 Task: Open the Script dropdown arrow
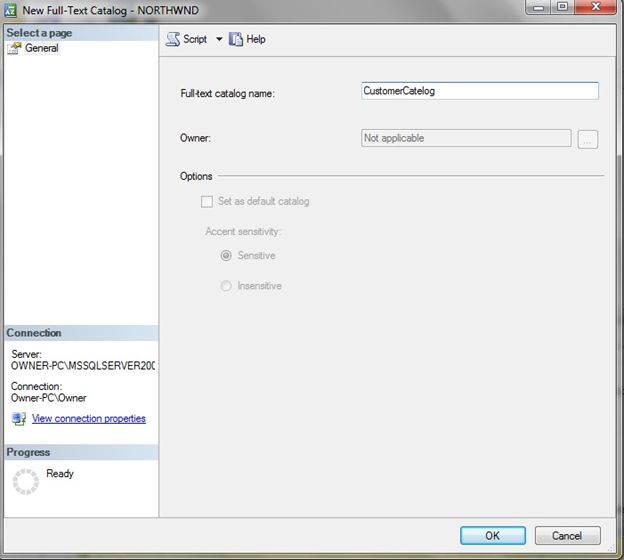coord(219,39)
